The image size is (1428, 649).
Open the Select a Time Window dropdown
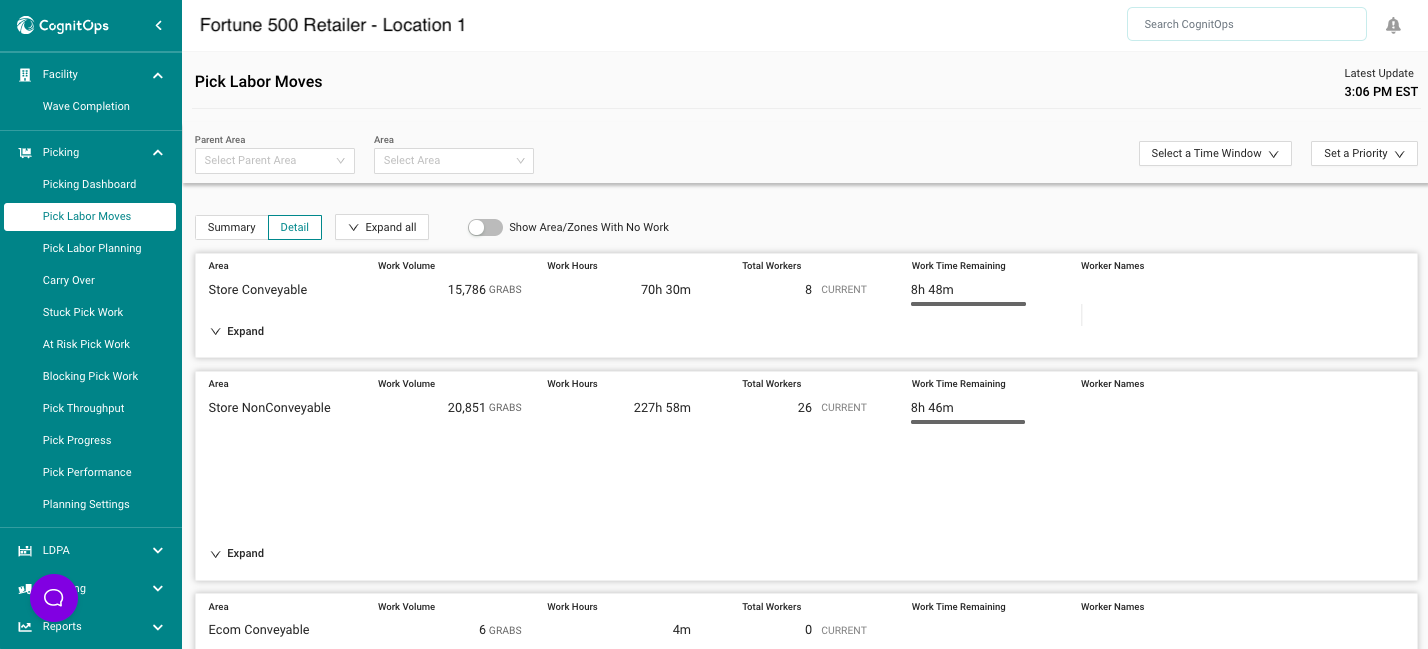(x=1214, y=154)
